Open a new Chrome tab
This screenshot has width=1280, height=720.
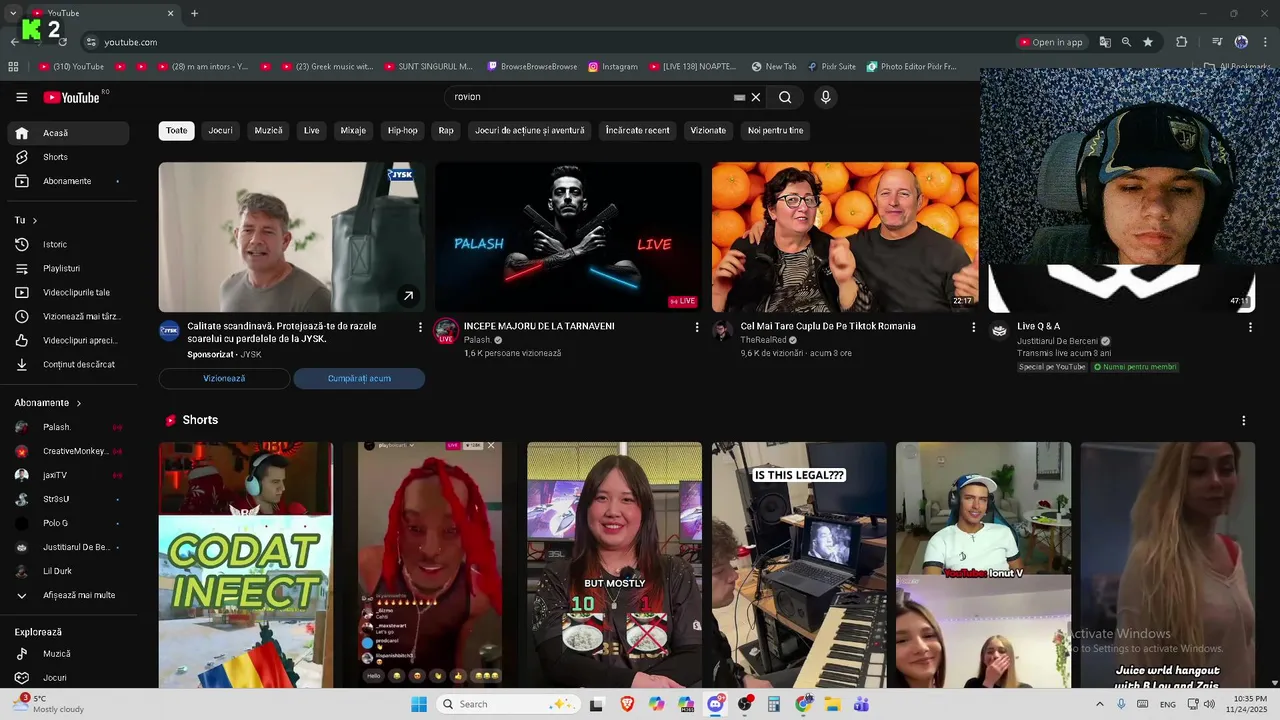(x=194, y=13)
